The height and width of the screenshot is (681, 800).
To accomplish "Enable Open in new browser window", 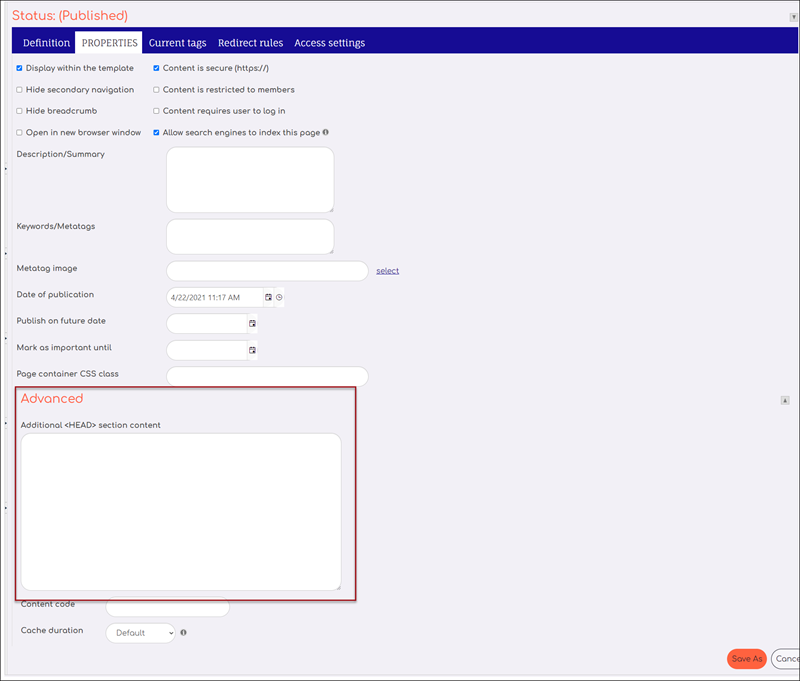I will coord(19,133).
